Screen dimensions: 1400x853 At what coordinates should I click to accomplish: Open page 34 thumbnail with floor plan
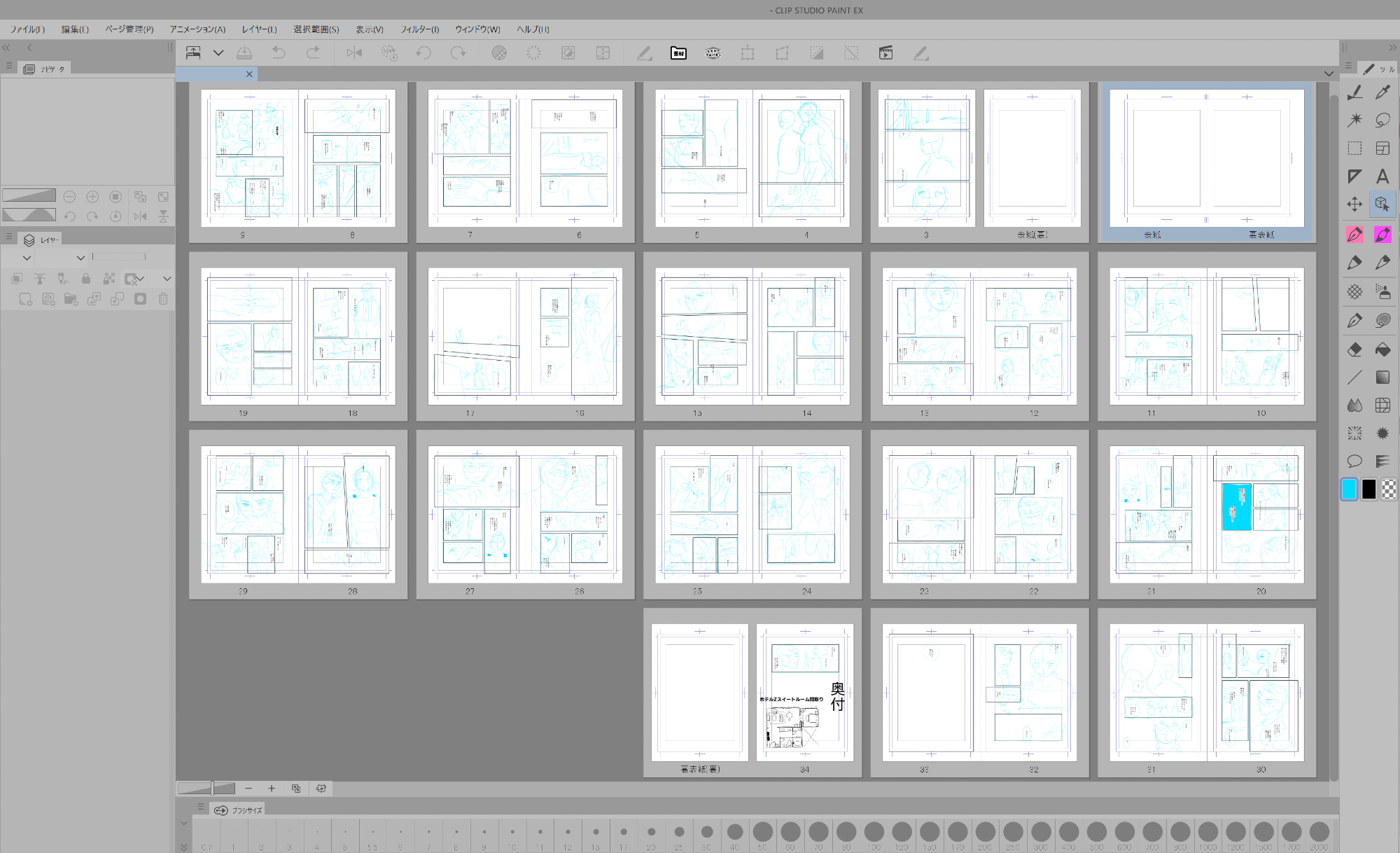click(x=804, y=692)
